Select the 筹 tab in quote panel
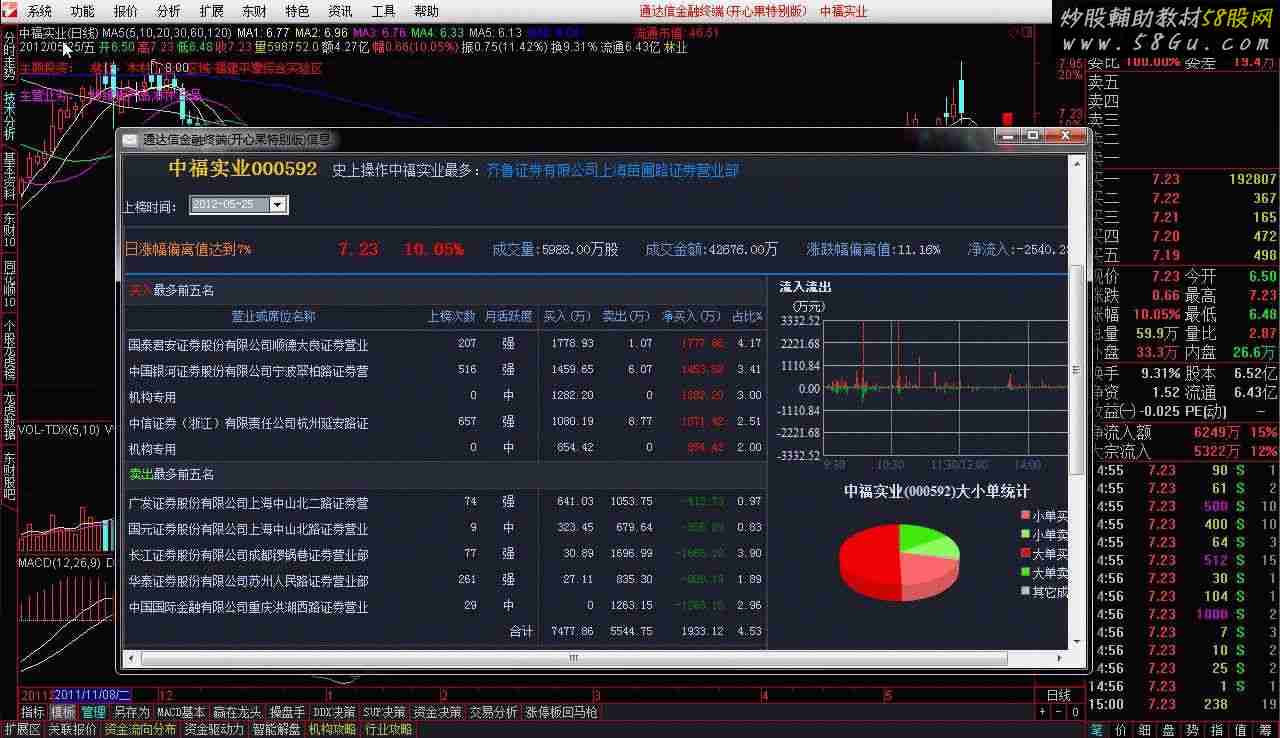This screenshot has width=1280, height=738. click(x=1266, y=729)
